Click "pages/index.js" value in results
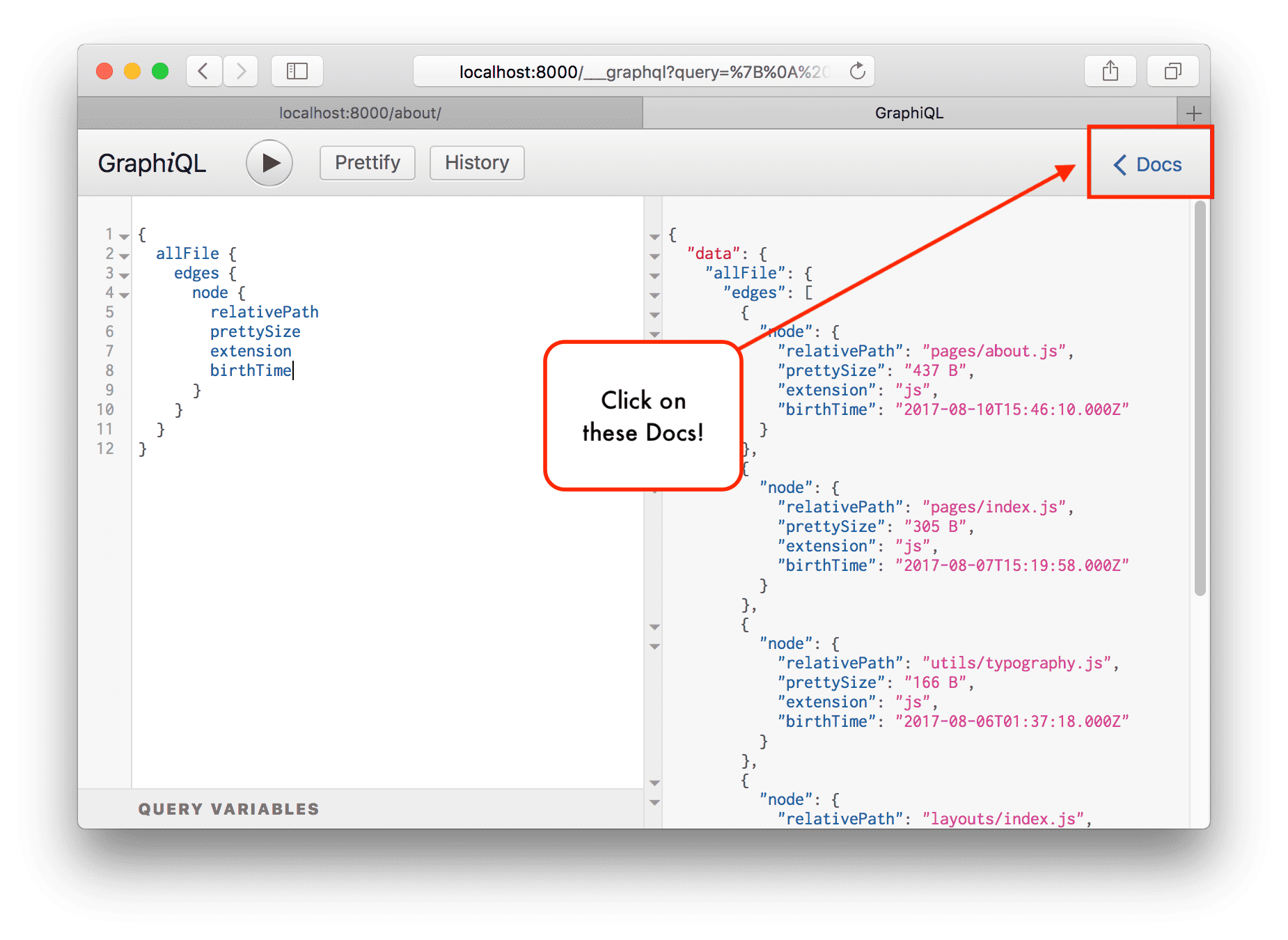Viewport: 1288px width, 940px height. coord(994,507)
